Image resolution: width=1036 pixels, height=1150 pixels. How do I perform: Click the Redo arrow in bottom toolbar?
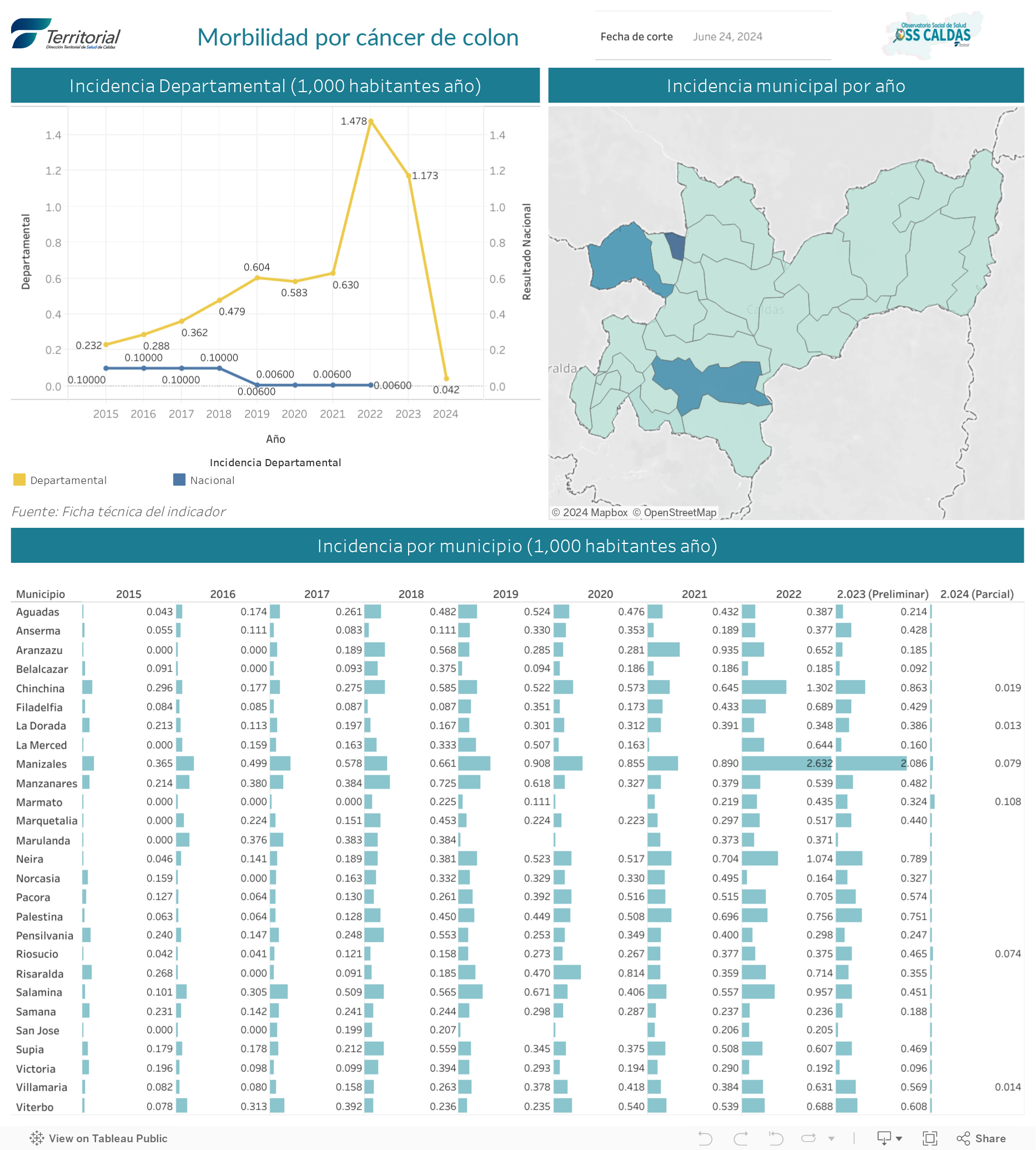[x=741, y=1138]
